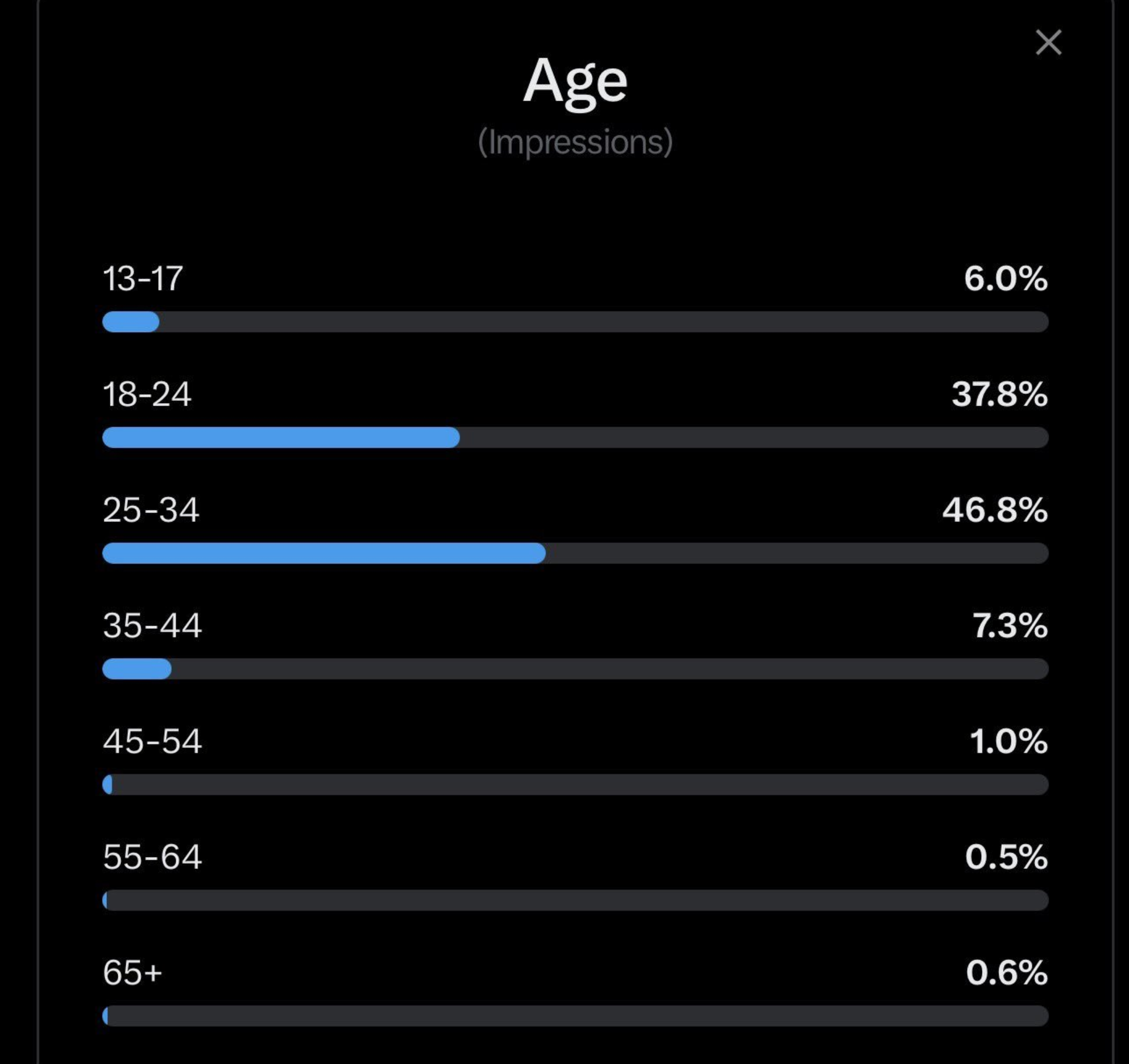This screenshot has width=1129, height=1064.
Task: Select the 13-17 age group label
Action: [x=143, y=279]
